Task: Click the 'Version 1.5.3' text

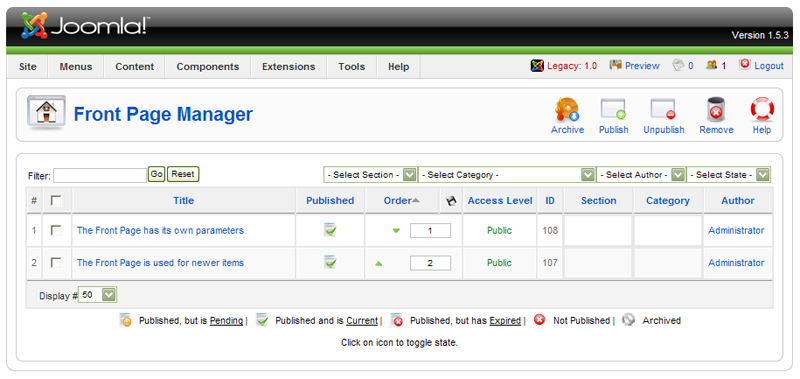Action: [x=760, y=35]
